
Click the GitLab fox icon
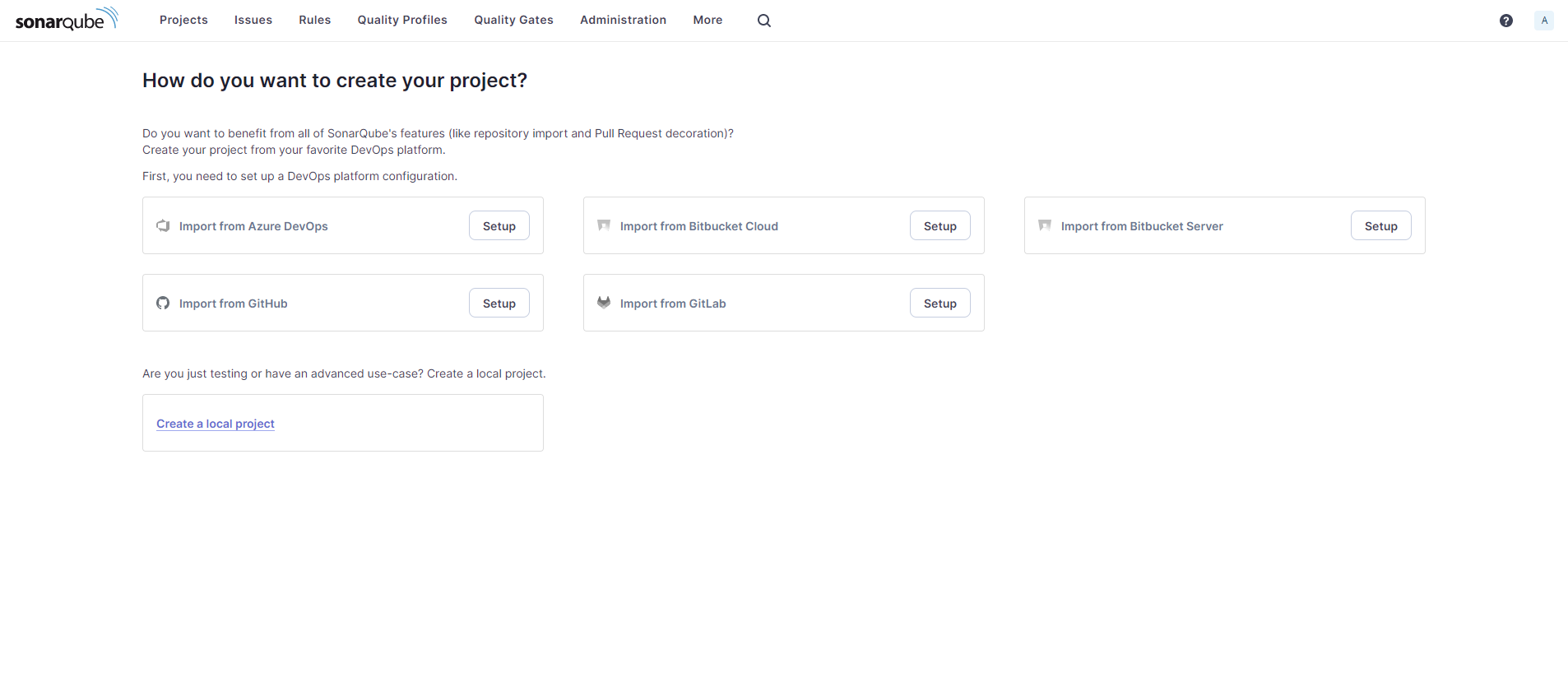604,303
